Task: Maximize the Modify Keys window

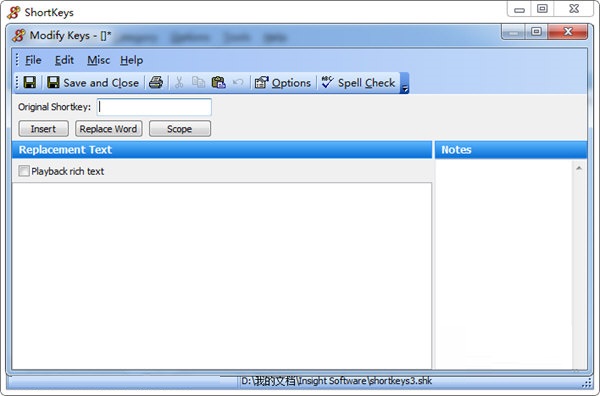Action: click(x=536, y=31)
